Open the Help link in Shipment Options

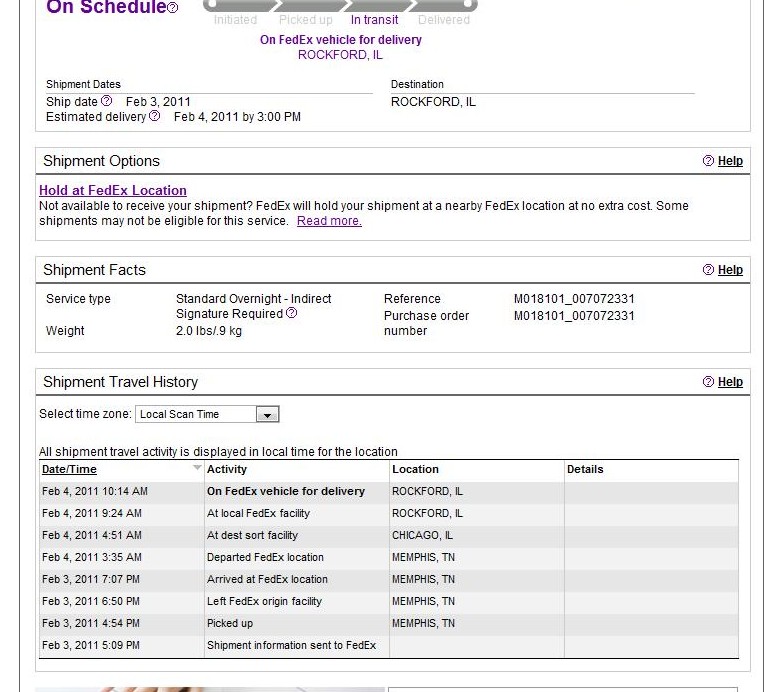pyautogui.click(x=730, y=161)
